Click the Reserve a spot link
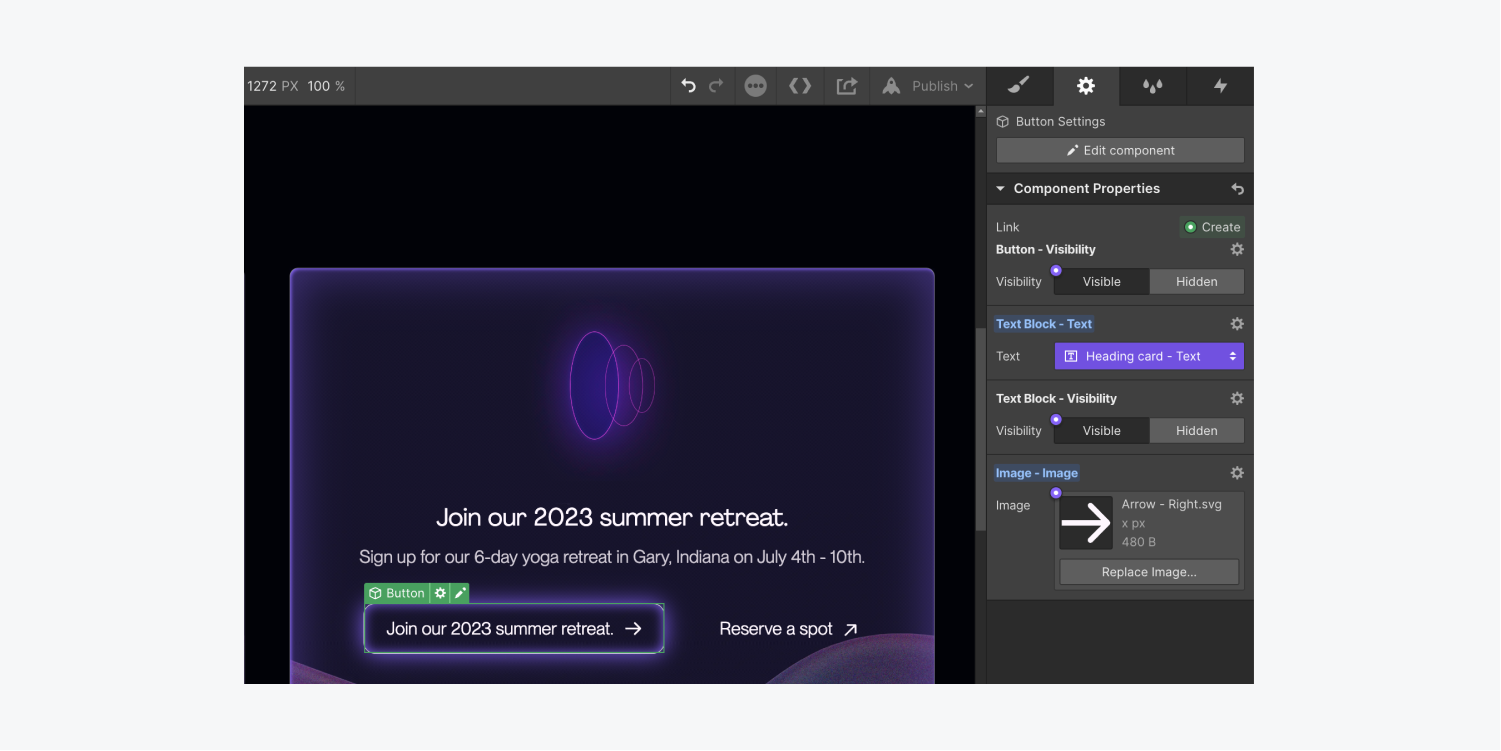 (x=788, y=629)
